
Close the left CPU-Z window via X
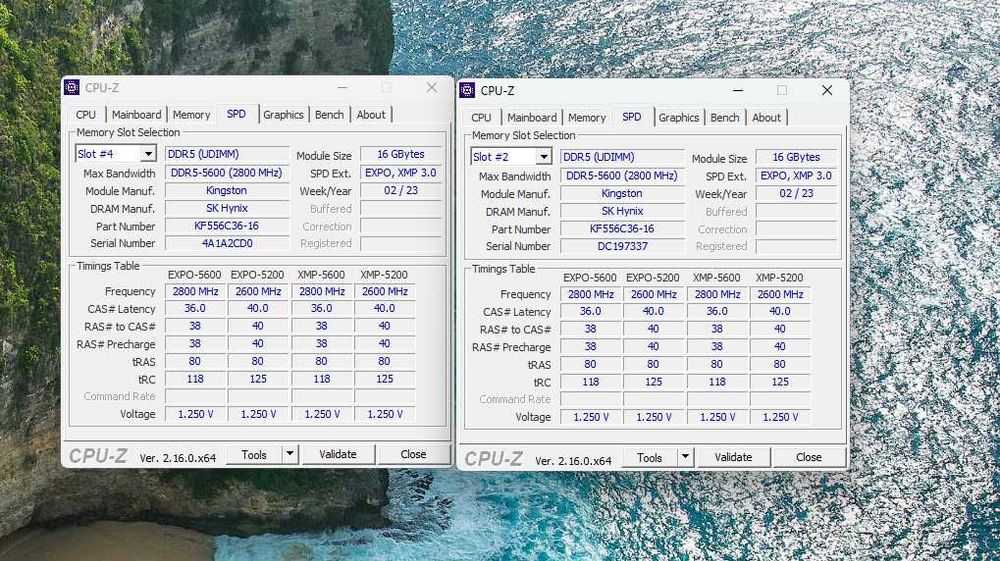[x=432, y=87]
